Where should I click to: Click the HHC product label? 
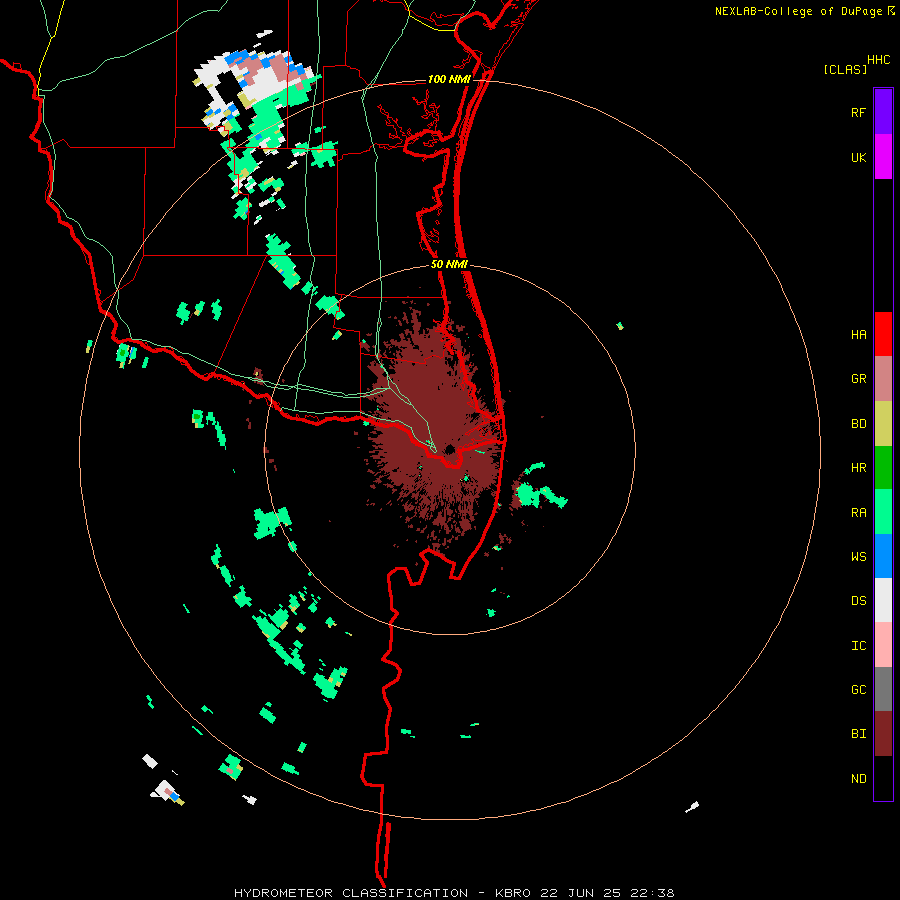click(879, 60)
